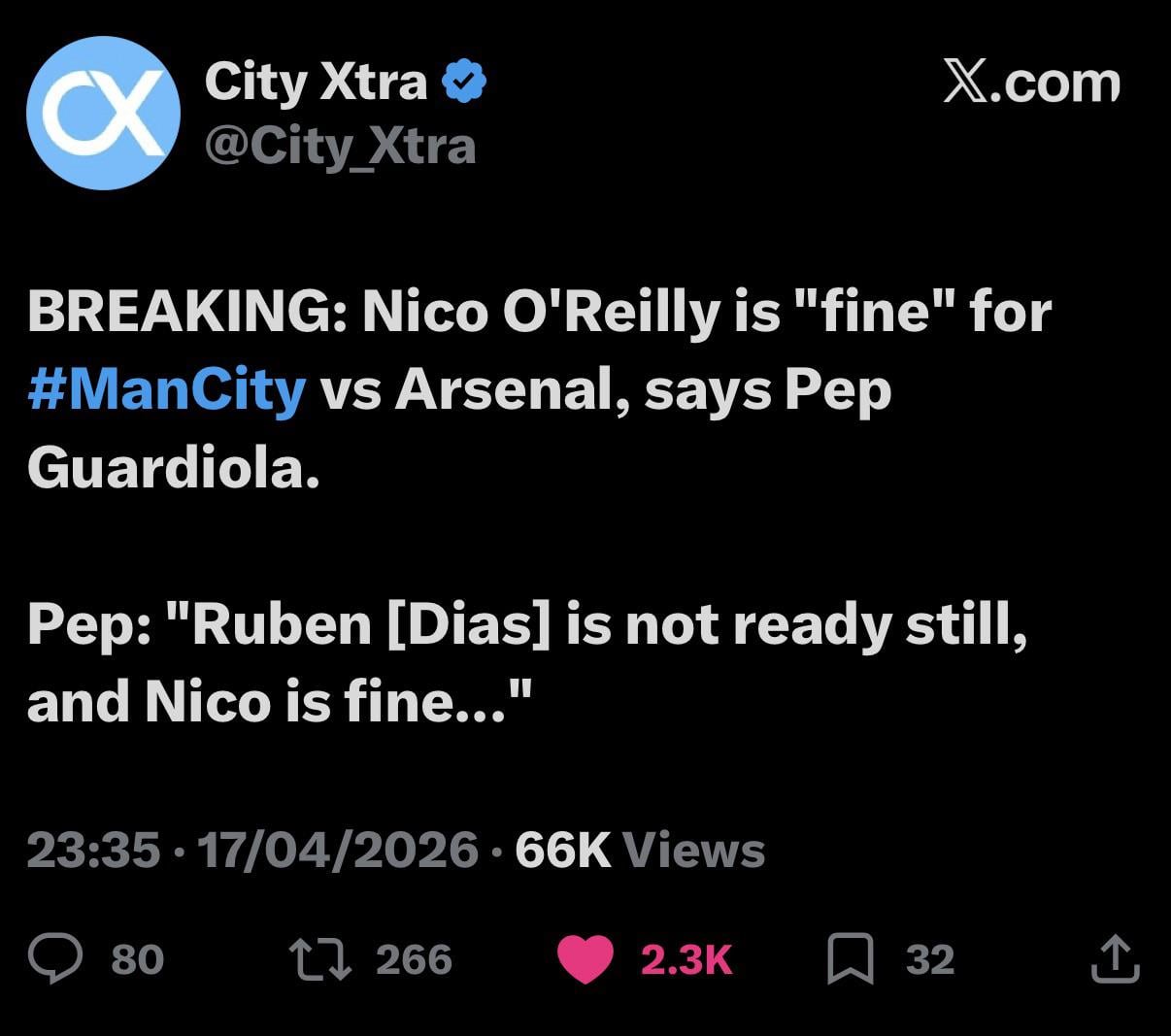Click the 17/04/2026 post date
This screenshot has height=1036, width=1171.
[337, 850]
